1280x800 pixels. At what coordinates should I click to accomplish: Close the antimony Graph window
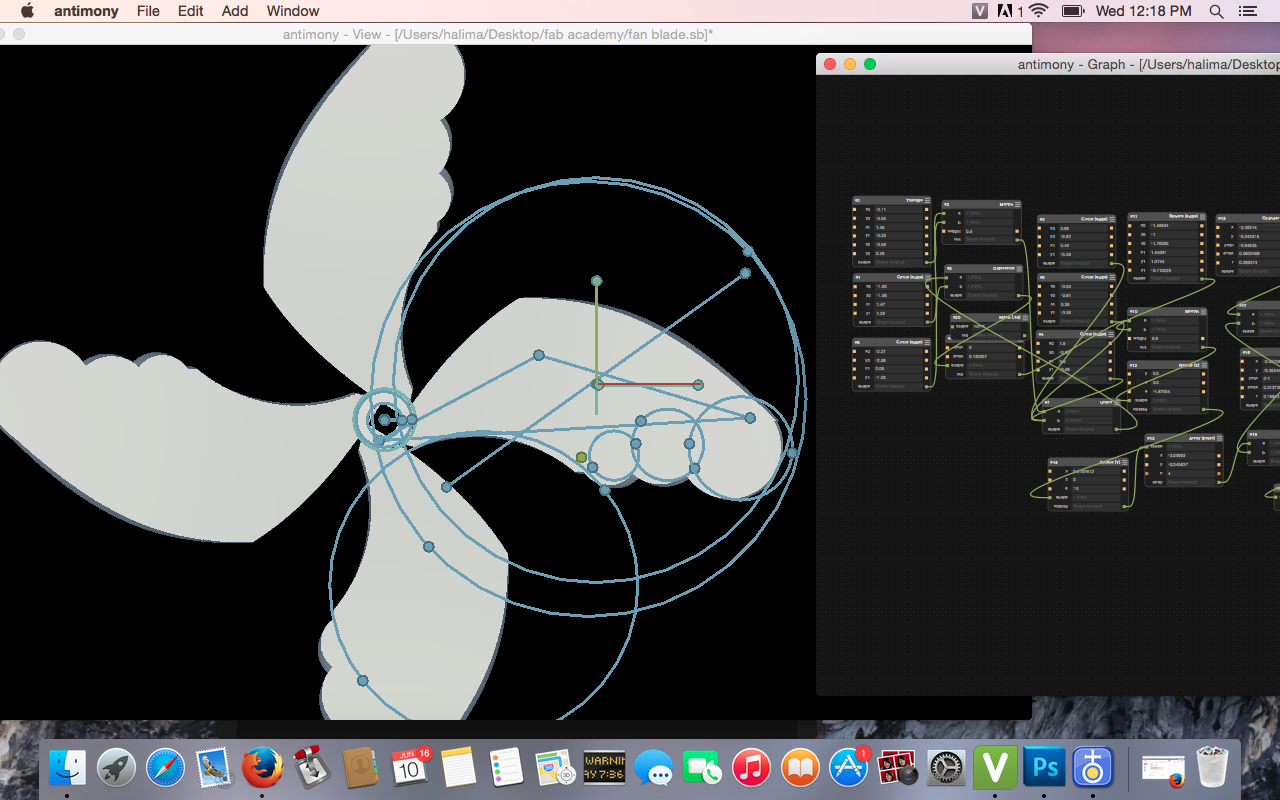(829, 64)
